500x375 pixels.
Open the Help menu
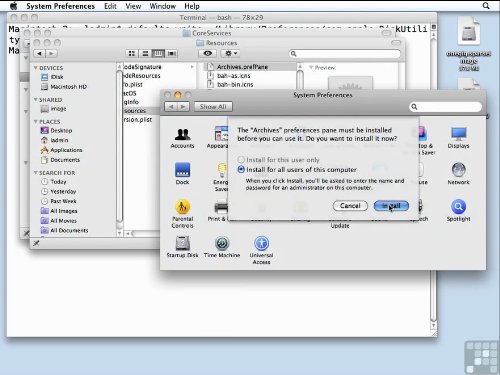192,6
